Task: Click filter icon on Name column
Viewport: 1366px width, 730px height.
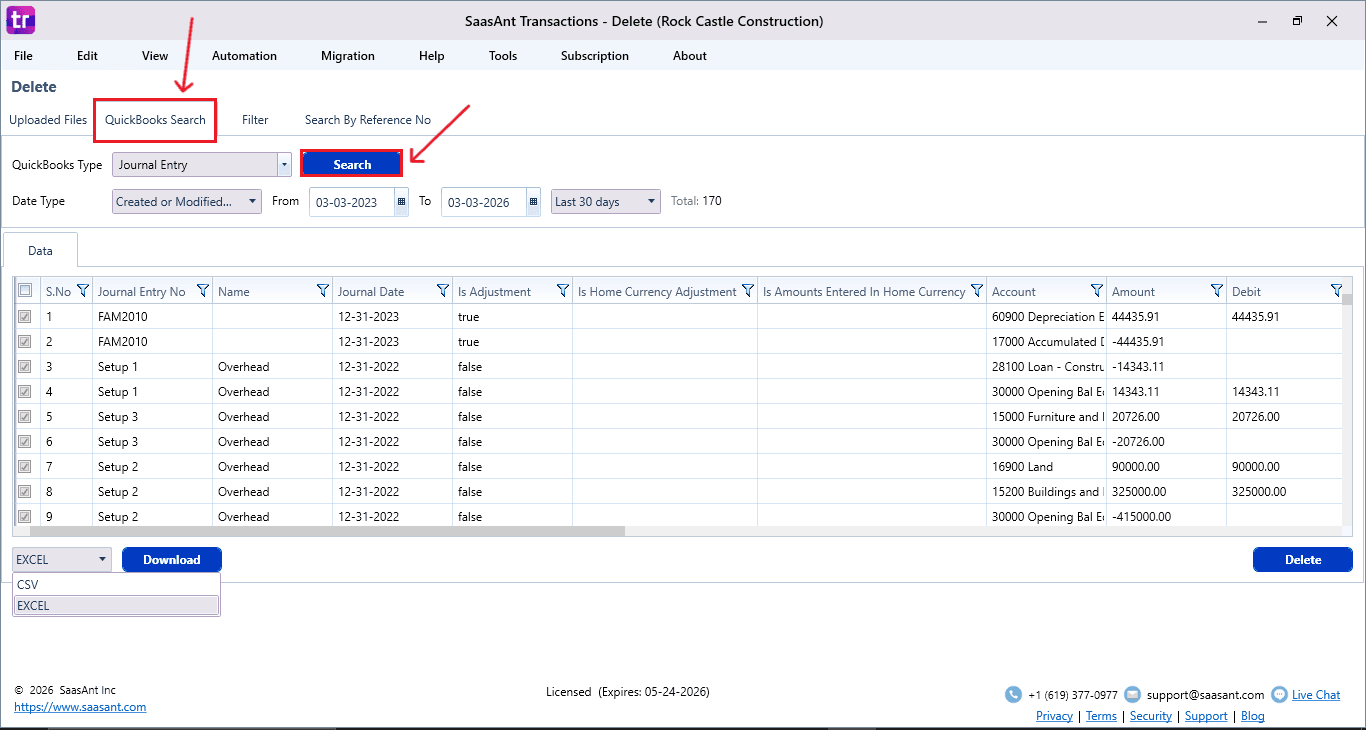Action: coord(323,291)
